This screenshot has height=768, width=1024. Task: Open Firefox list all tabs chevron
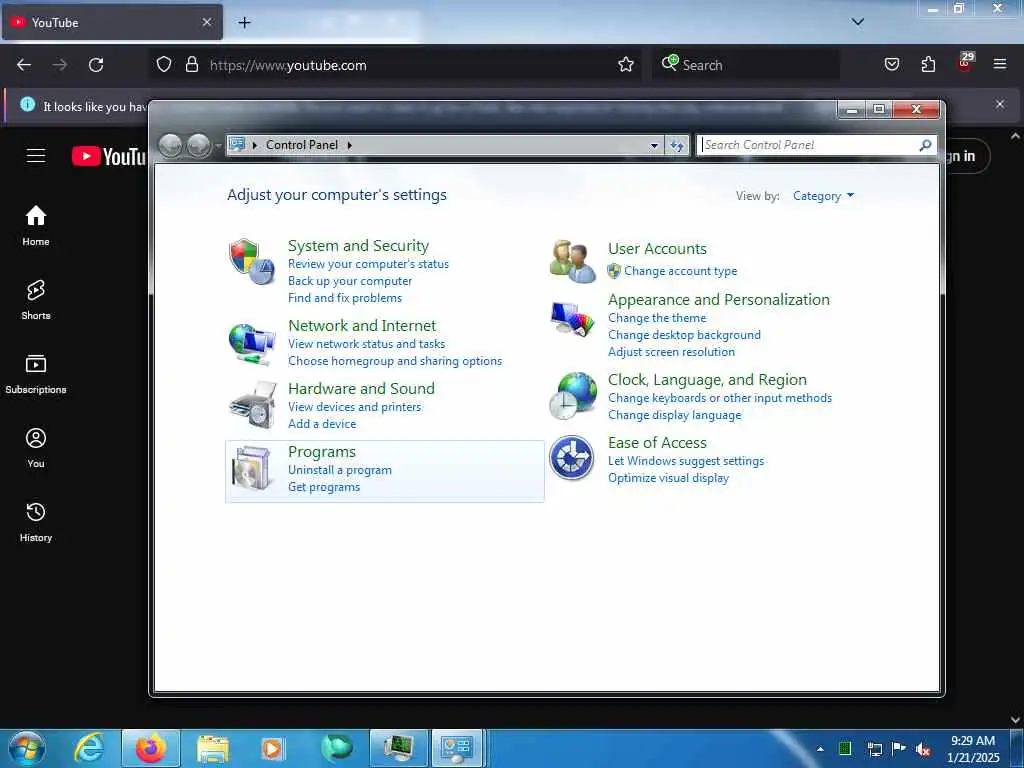point(858,22)
